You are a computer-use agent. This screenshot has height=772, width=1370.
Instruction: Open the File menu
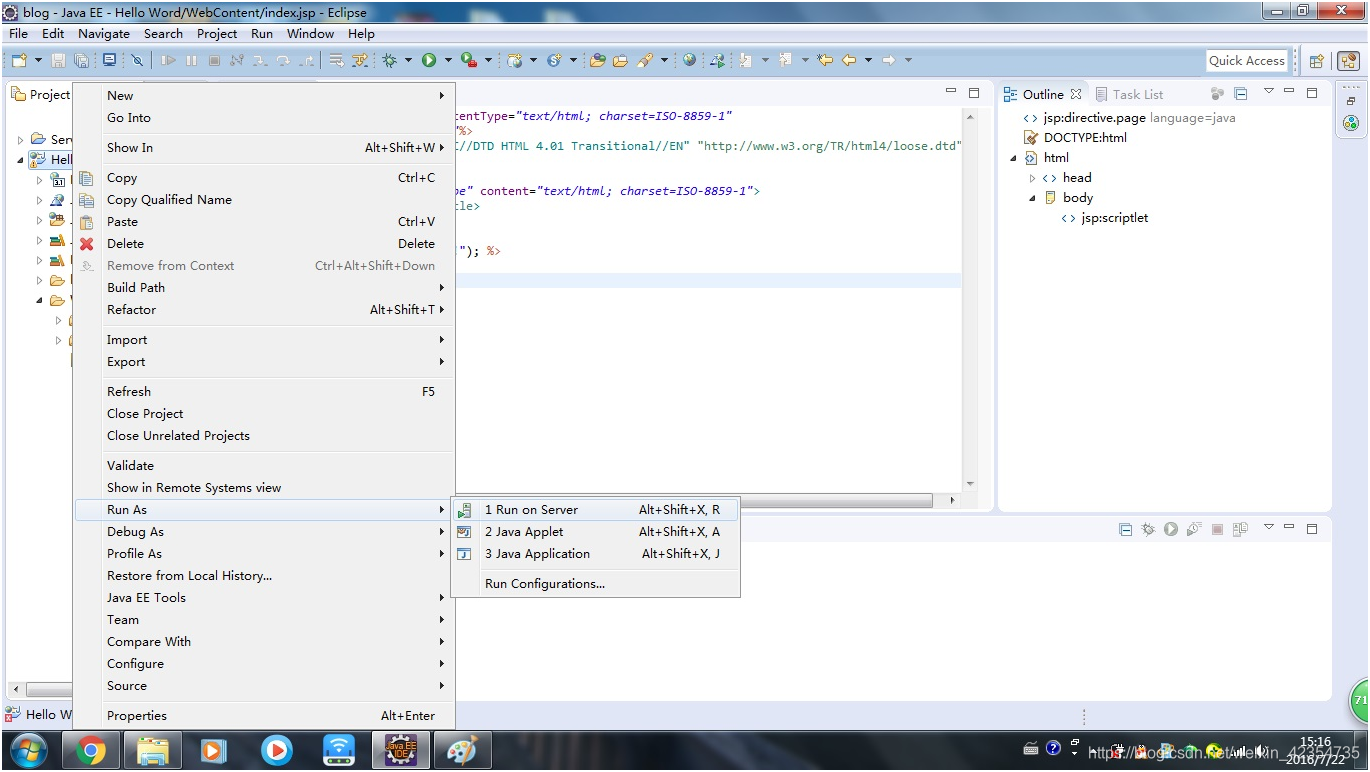(18, 33)
